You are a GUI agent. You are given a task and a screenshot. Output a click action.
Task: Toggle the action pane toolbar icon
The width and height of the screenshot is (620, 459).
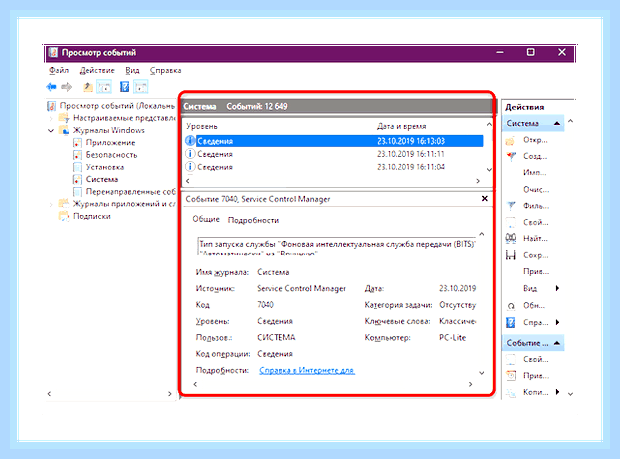(141, 87)
